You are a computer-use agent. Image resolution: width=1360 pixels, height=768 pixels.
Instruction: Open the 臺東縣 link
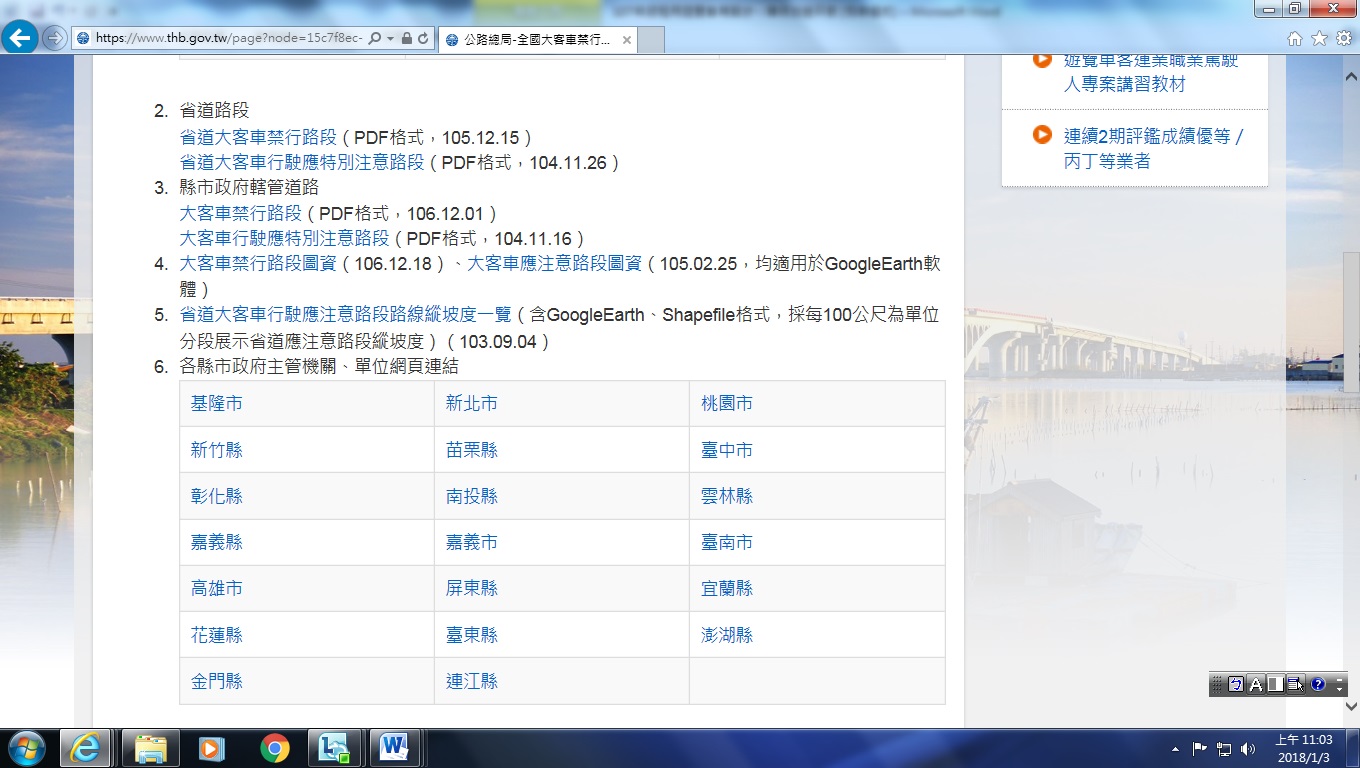[x=472, y=635]
